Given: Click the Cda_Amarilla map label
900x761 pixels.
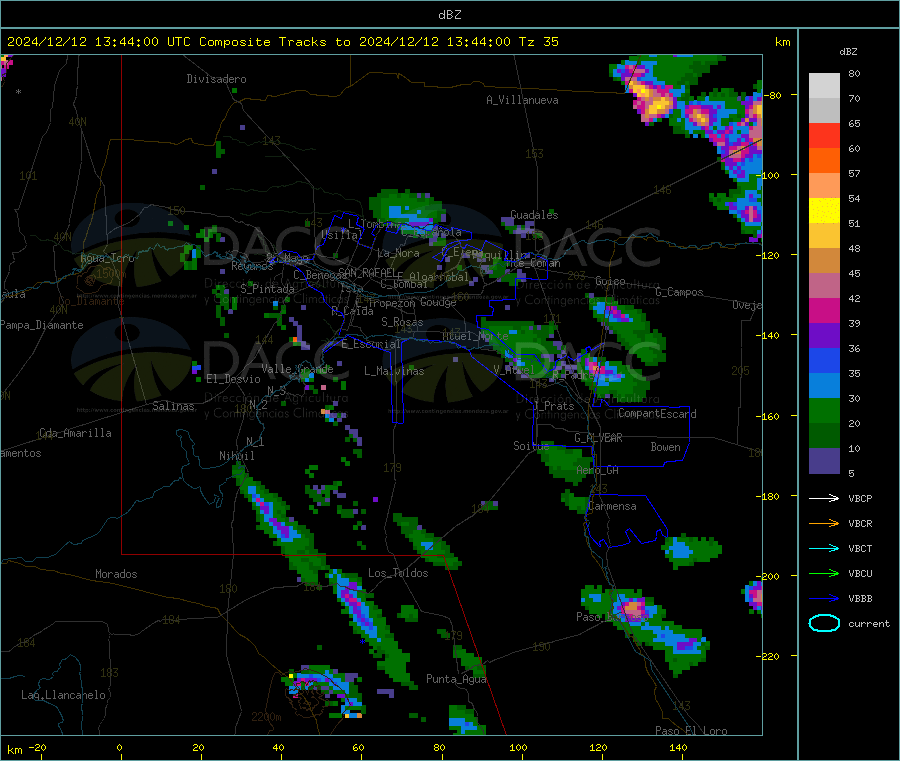Looking at the screenshot, I should point(75,433).
